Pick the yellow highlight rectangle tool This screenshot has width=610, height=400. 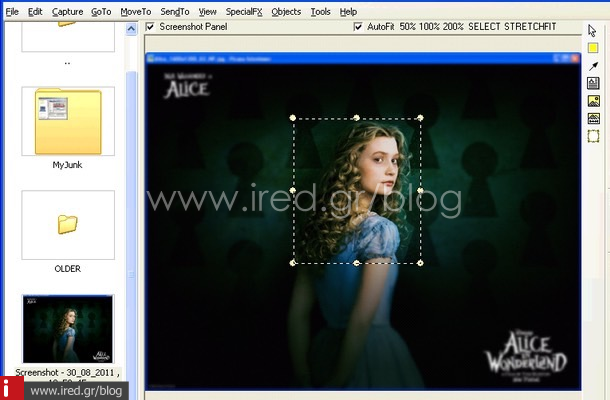click(593, 48)
